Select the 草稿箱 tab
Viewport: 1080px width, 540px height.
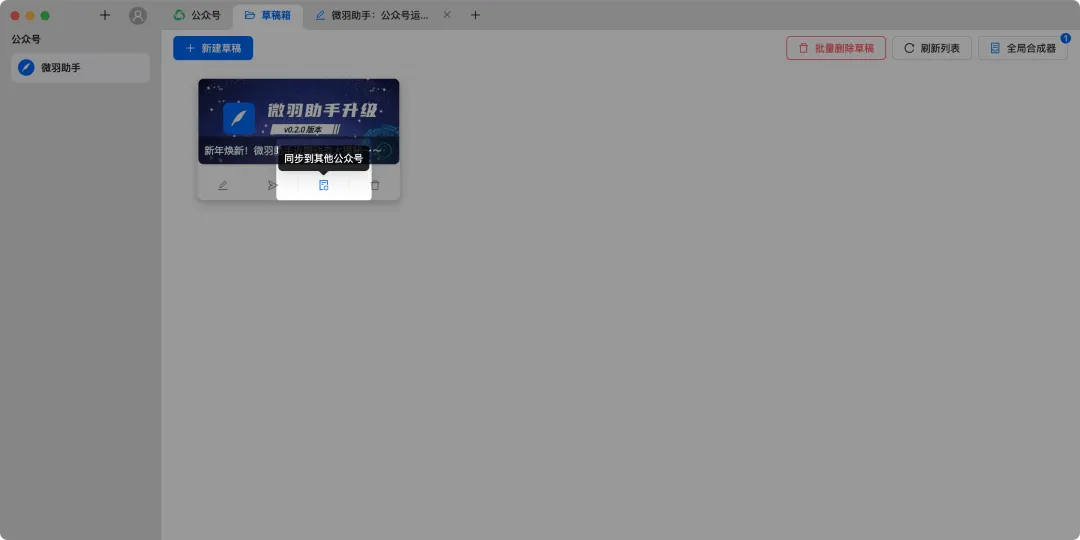click(268, 15)
